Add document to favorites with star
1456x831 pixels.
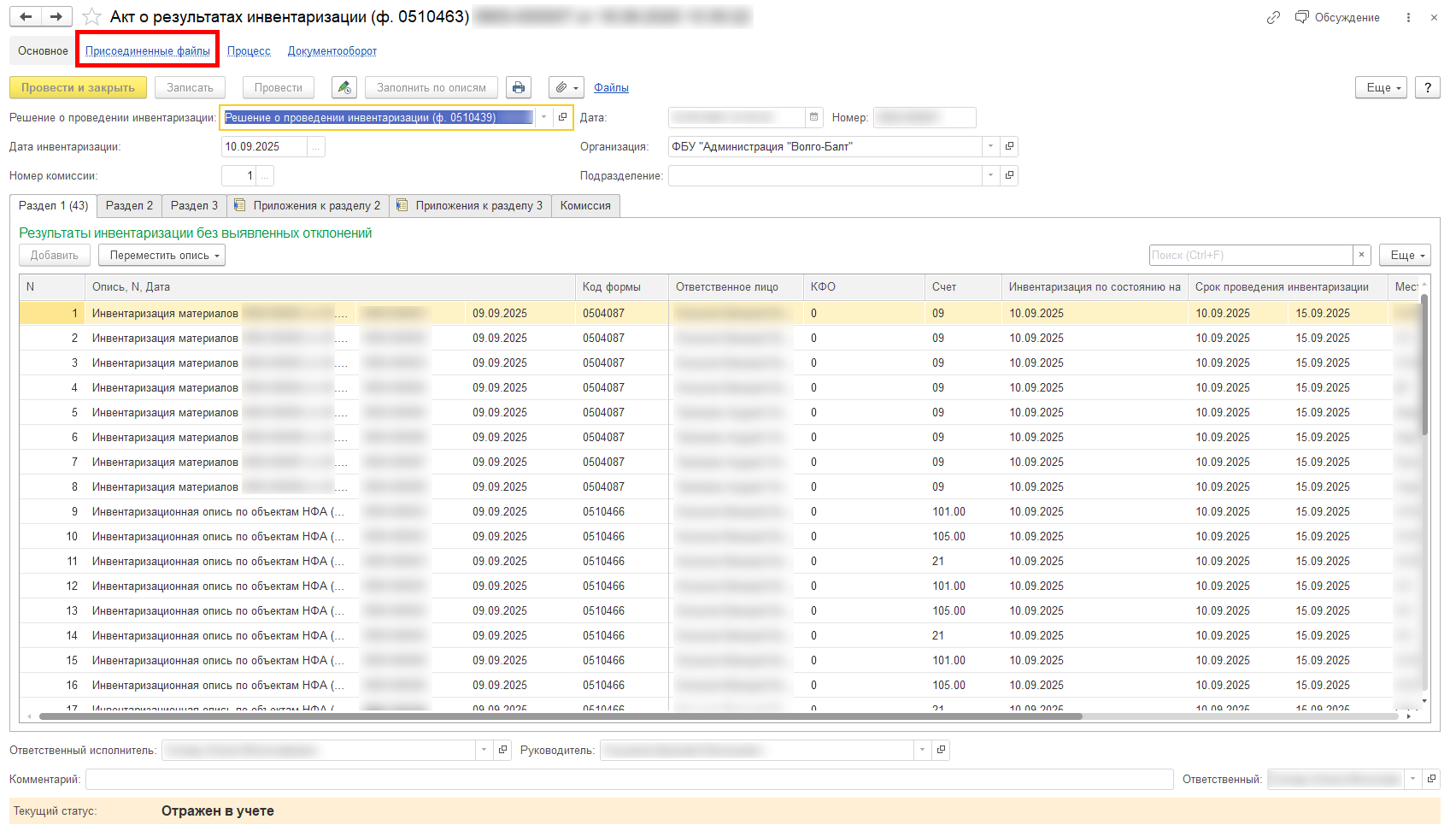(x=91, y=17)
